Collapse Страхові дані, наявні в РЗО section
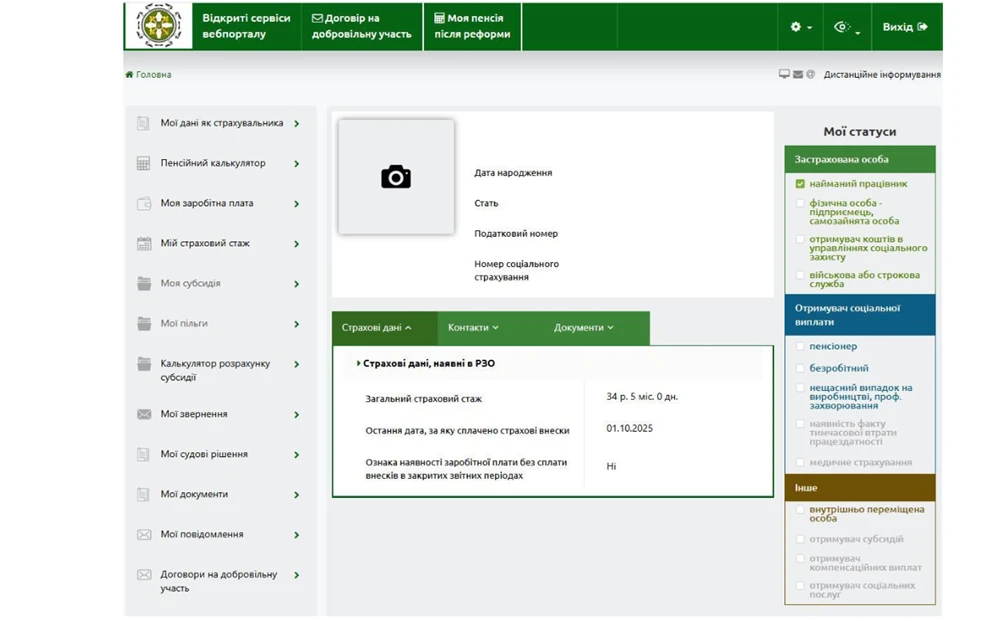The width and height of the screenshot is (992, 621). click(x=428, y=364)
